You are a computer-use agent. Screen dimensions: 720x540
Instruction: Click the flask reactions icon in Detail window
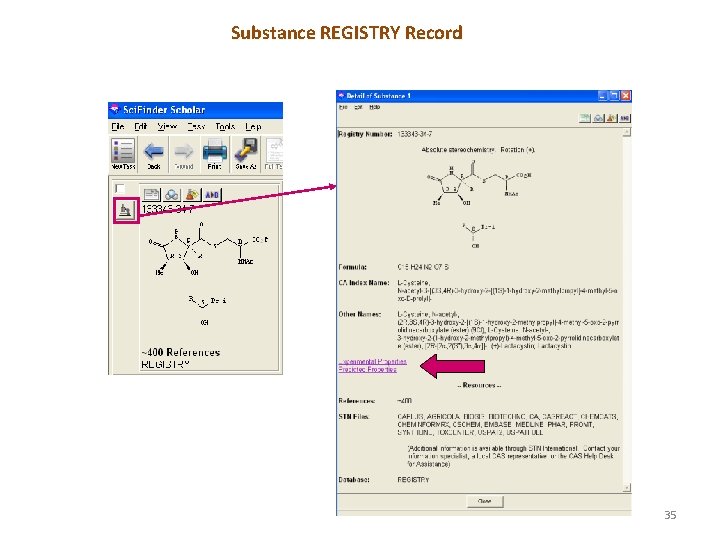612,118
